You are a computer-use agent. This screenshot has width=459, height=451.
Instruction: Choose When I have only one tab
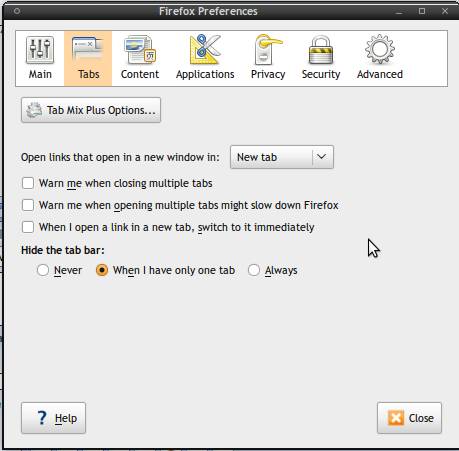102,270
